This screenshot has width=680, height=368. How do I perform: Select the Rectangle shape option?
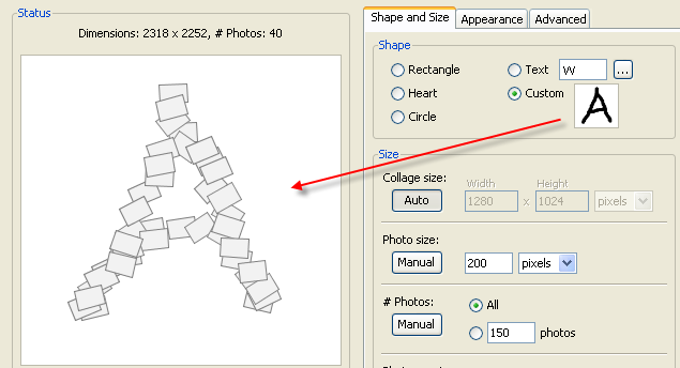click(x=425, y=70)
